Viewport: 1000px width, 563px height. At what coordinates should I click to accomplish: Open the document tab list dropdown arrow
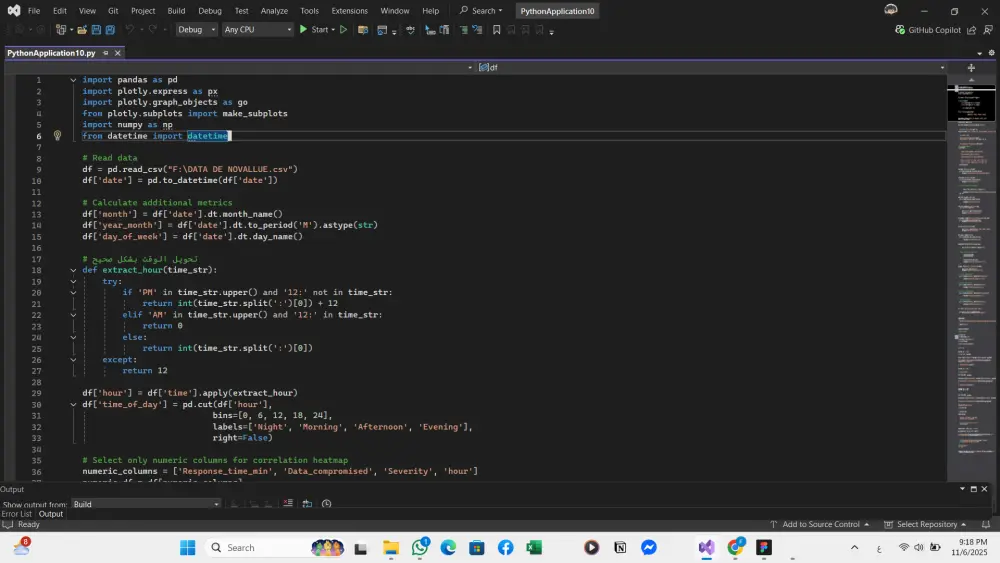tap(980, 53)
